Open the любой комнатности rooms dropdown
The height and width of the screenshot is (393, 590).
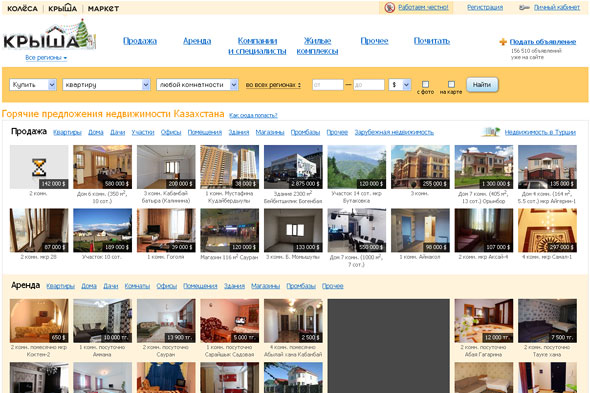coord(197,85)
